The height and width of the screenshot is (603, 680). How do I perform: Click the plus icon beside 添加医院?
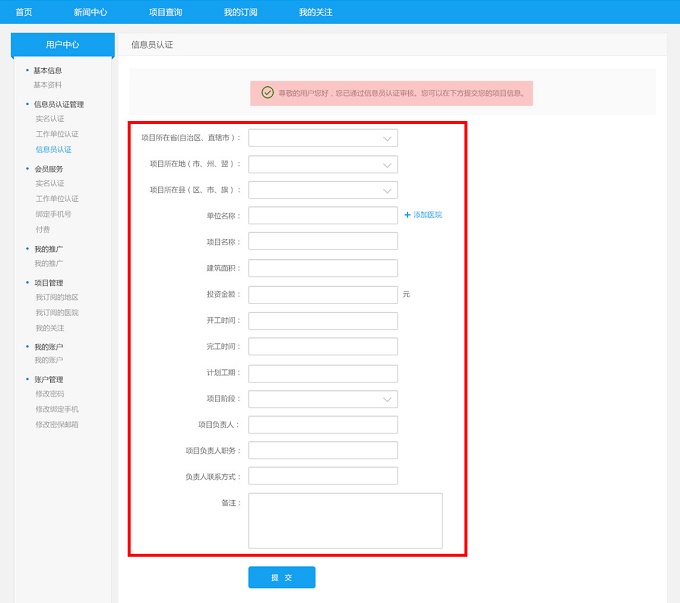point(407,215)
